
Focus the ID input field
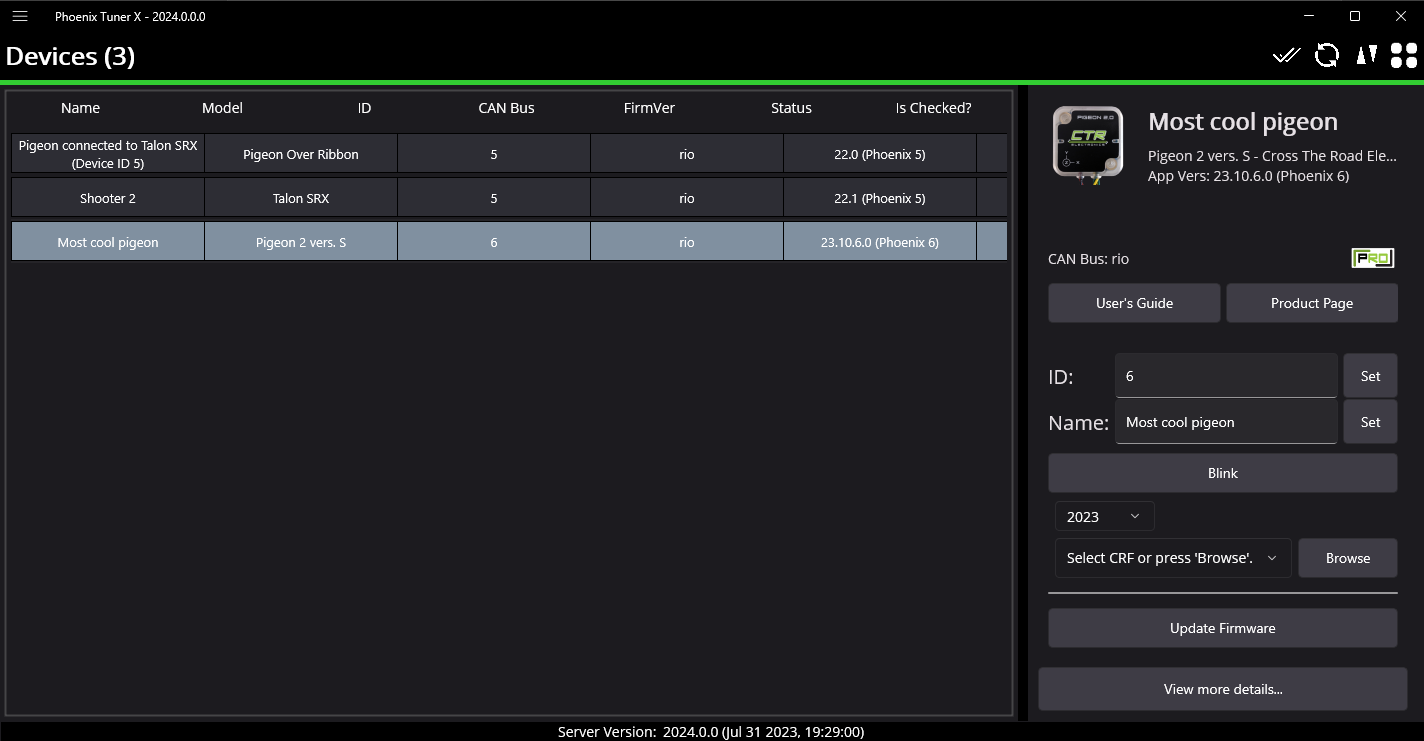click(x=1226, y=376)
